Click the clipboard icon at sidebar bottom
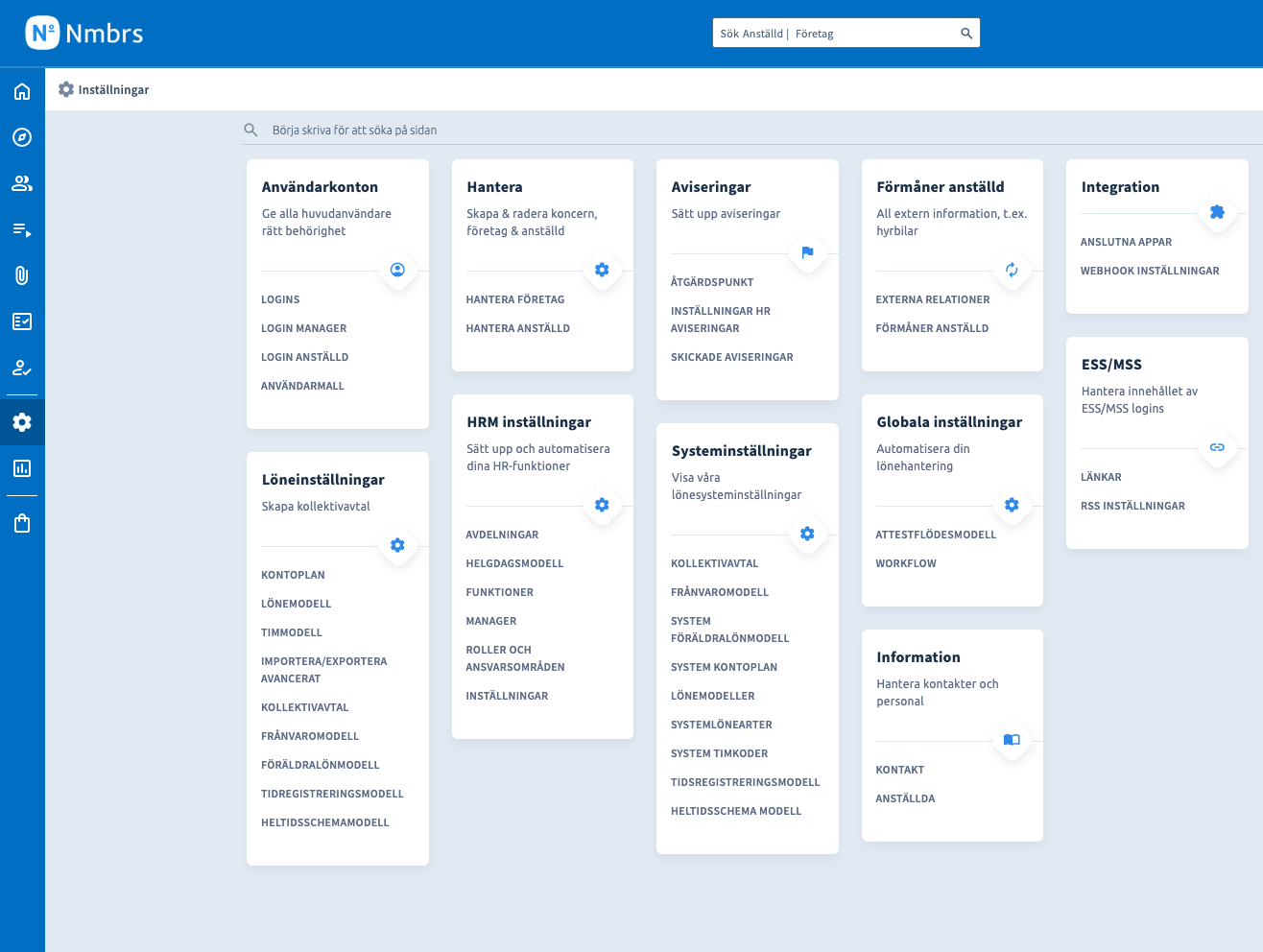This screenshot has height=952, width=1263. 22,523
